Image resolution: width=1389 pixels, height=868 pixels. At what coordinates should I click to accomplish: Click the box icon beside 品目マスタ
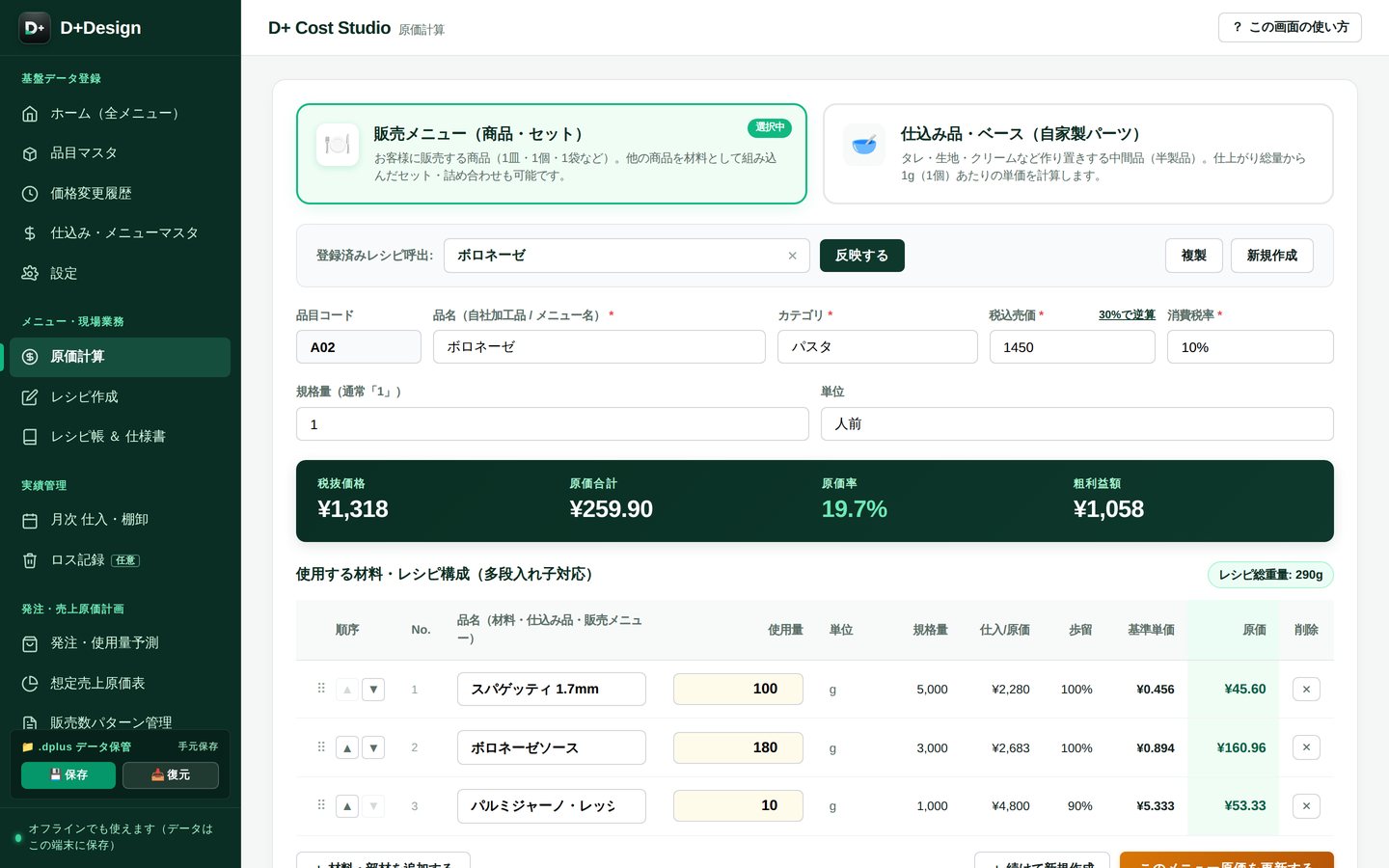[30, 153]
